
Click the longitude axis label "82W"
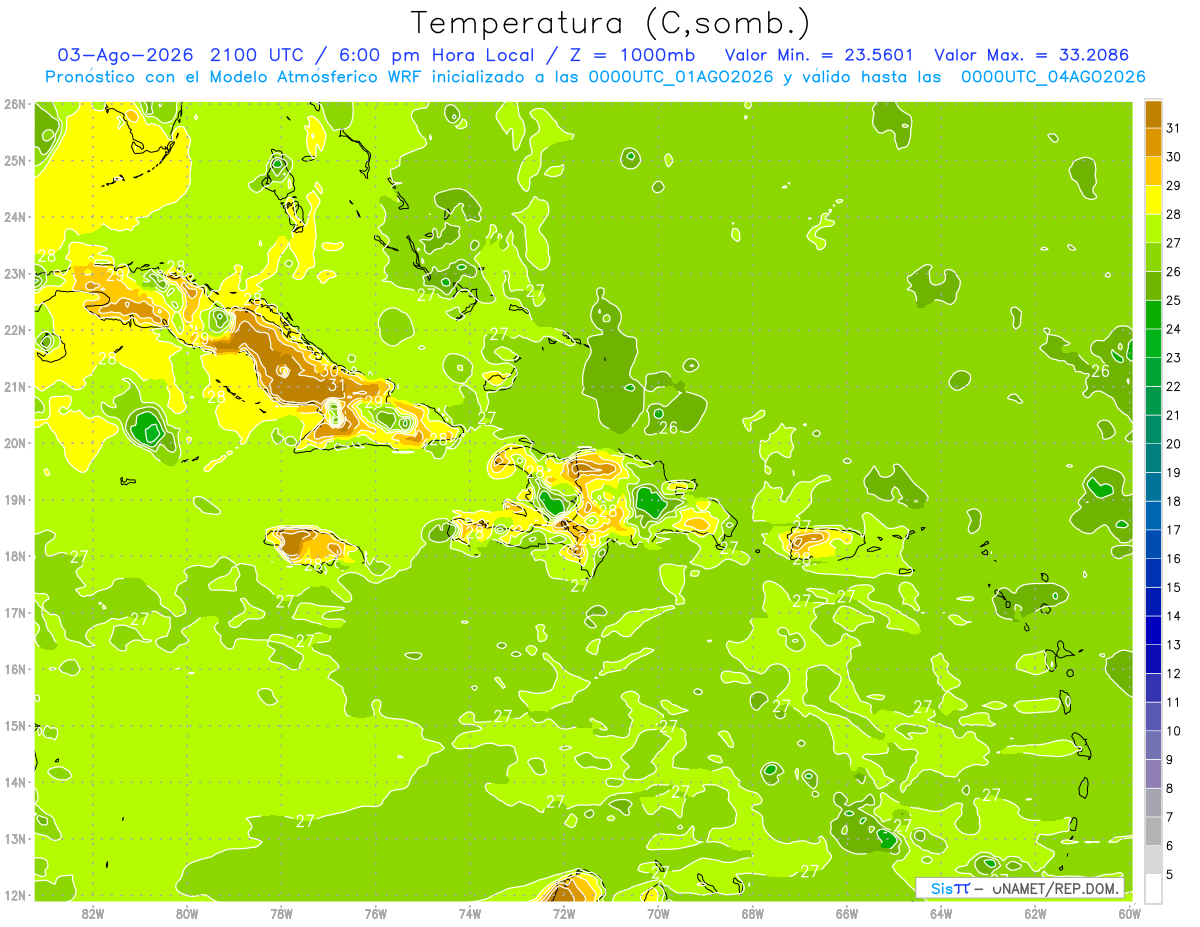pos(92,914)
